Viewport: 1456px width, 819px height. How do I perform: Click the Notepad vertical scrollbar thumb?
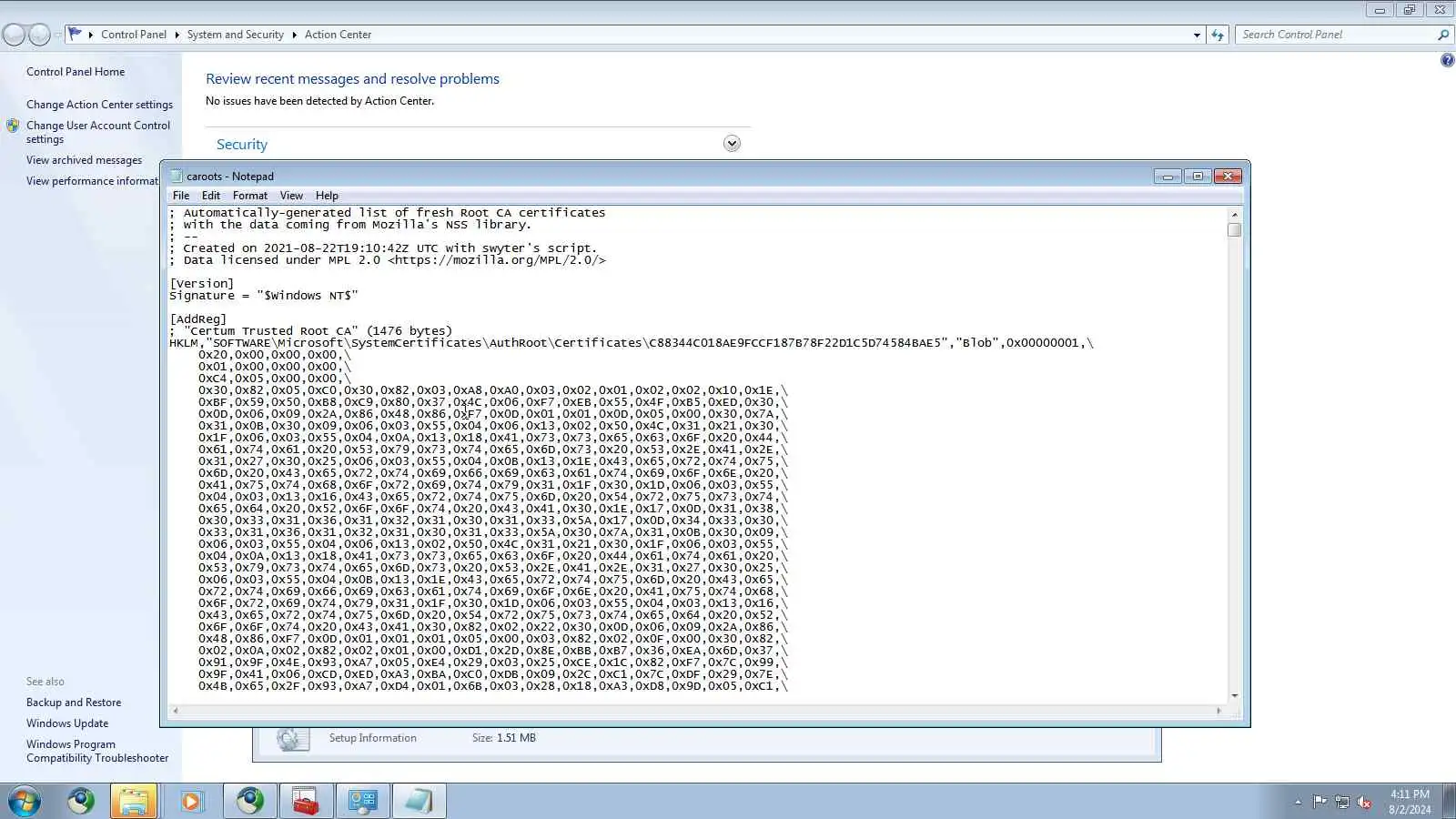(1234, 229)
